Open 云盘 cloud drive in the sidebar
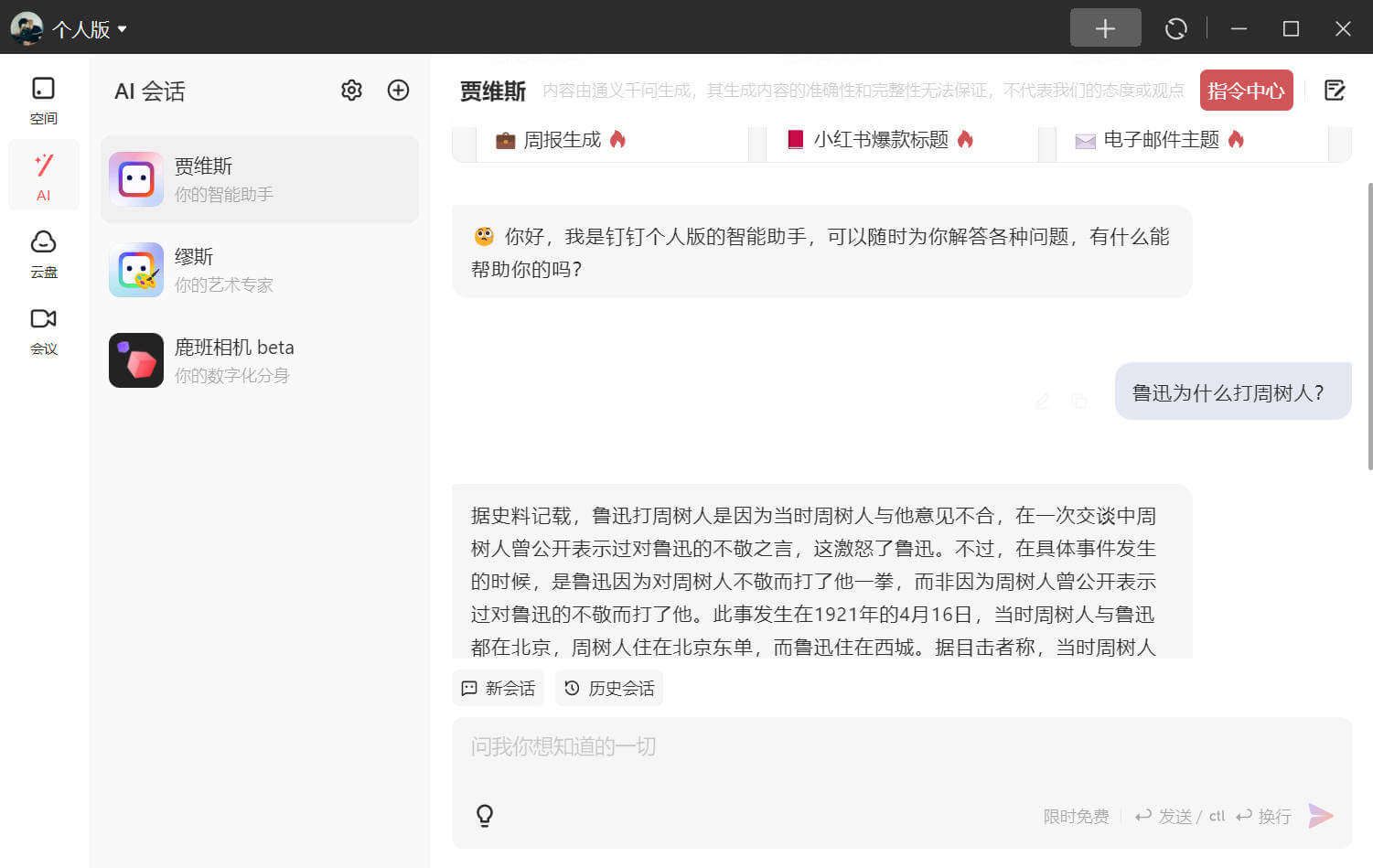Viewport: 1373px width, 868px height. [43, 253]
